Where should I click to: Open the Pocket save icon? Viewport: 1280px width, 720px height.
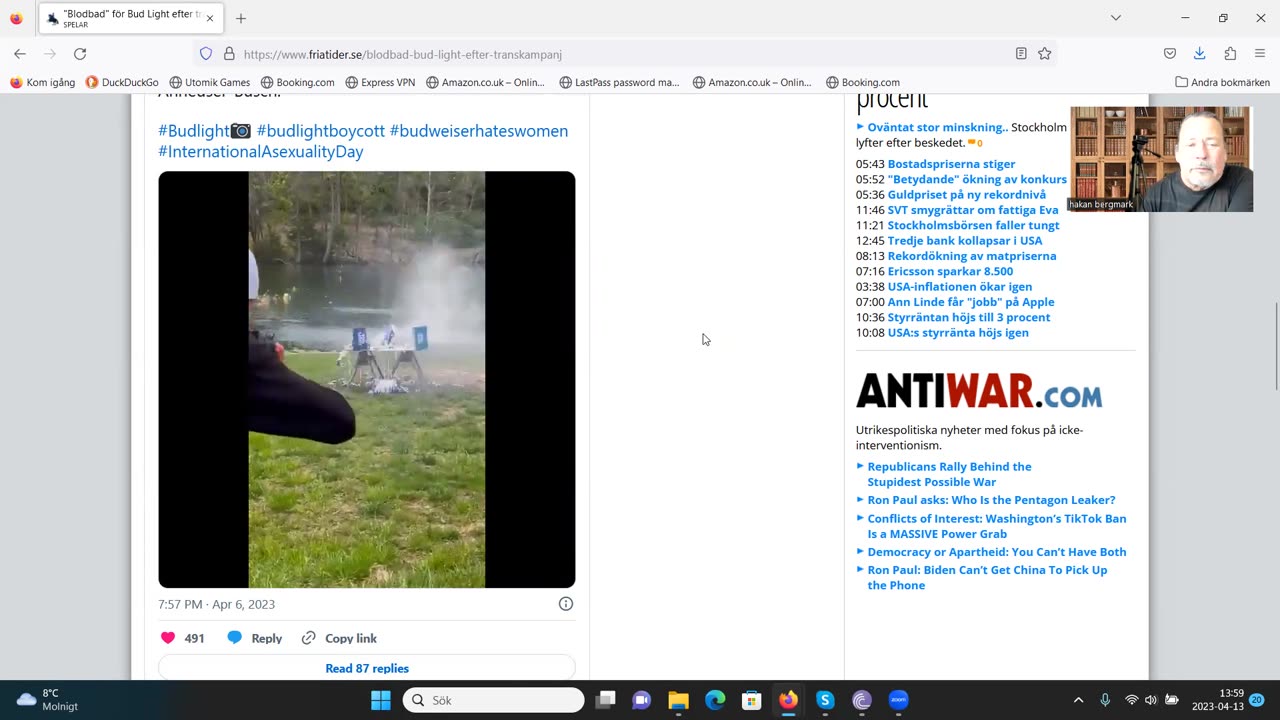click(x=1170, y=54)
